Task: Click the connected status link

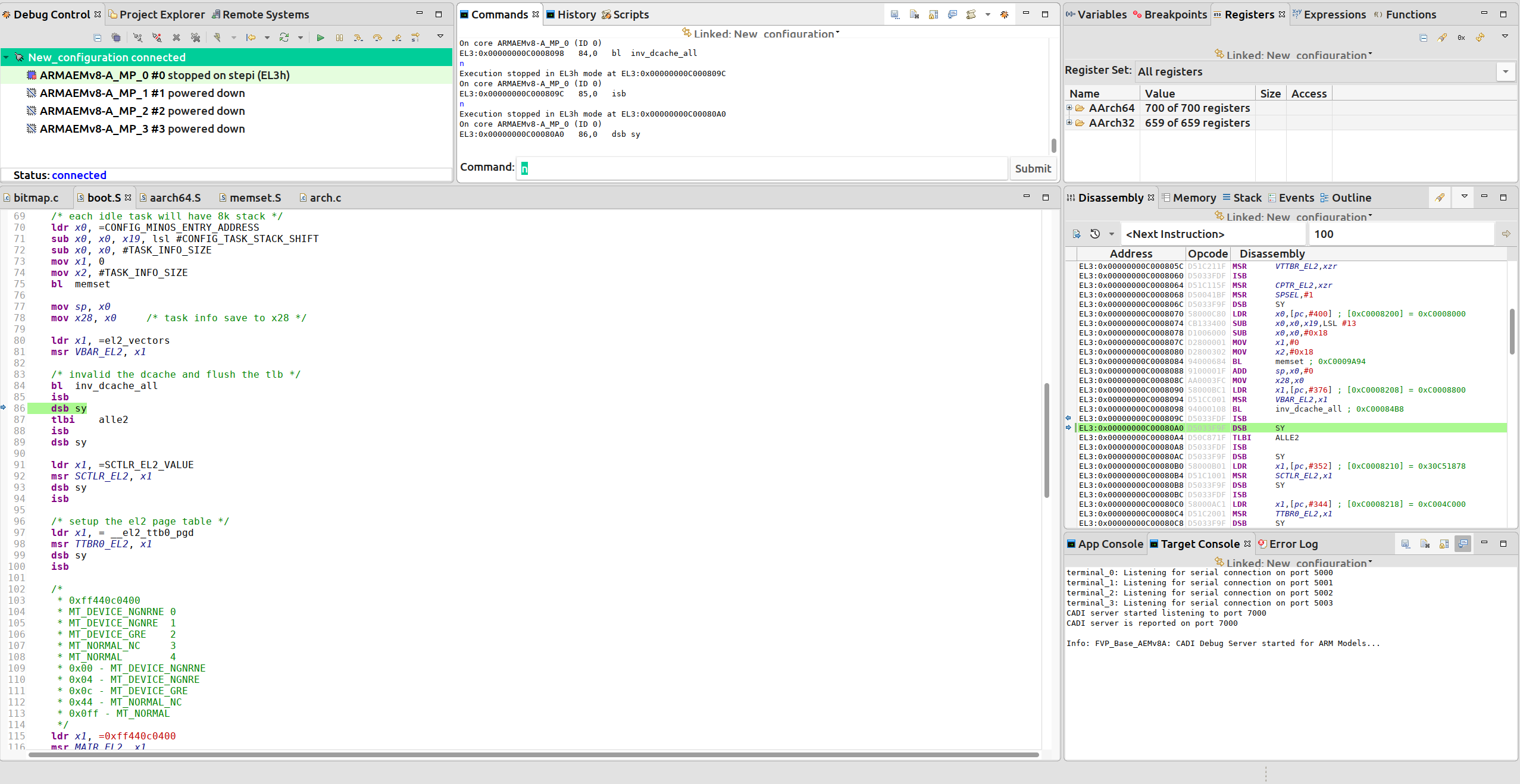Action: click(79, 175)
